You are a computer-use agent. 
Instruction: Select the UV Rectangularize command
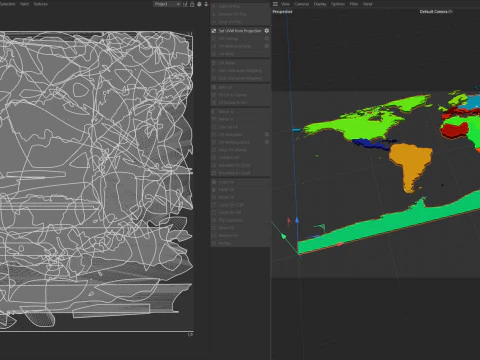click(240, 142)
